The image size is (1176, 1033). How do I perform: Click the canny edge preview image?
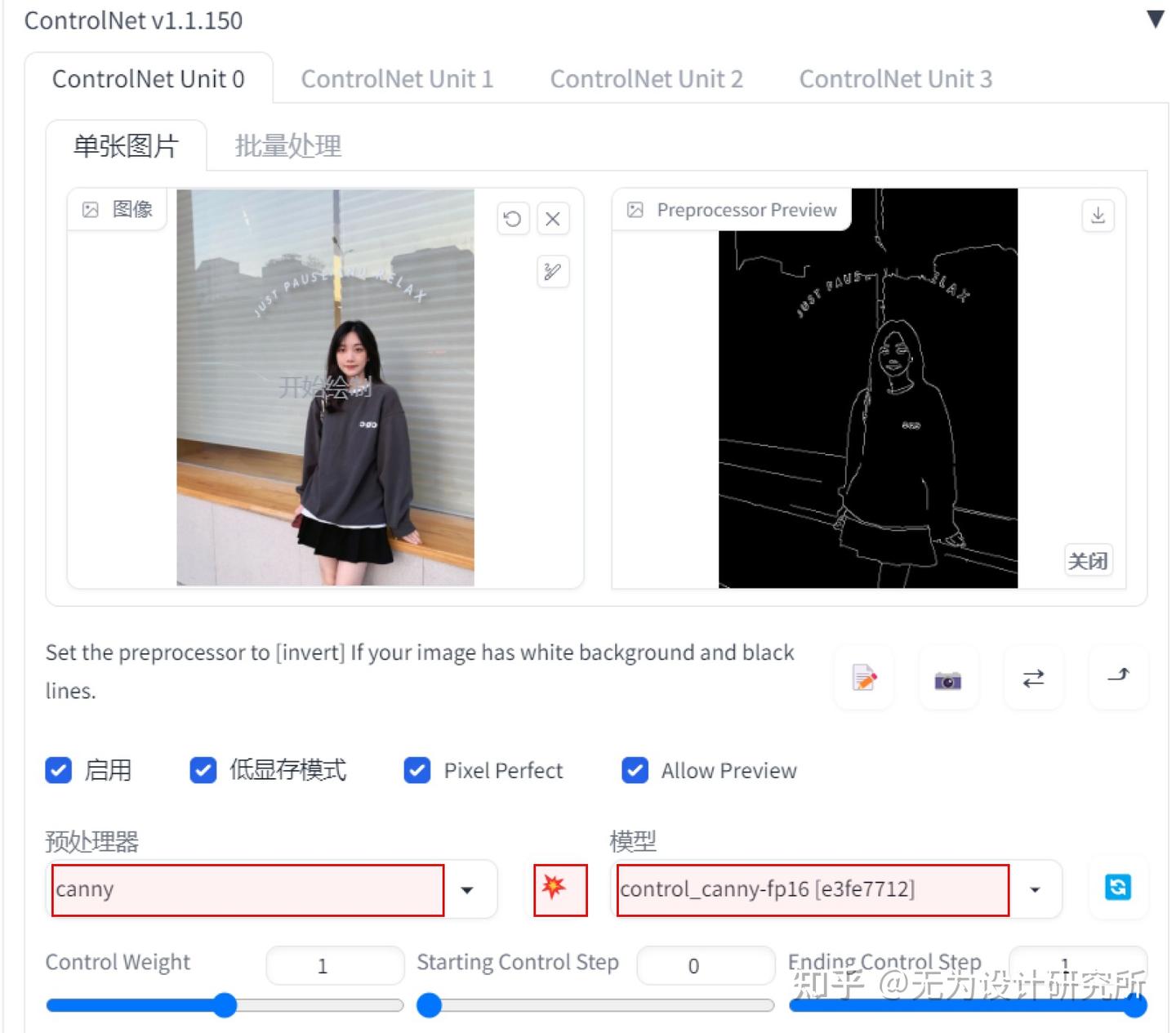point(868,389)
